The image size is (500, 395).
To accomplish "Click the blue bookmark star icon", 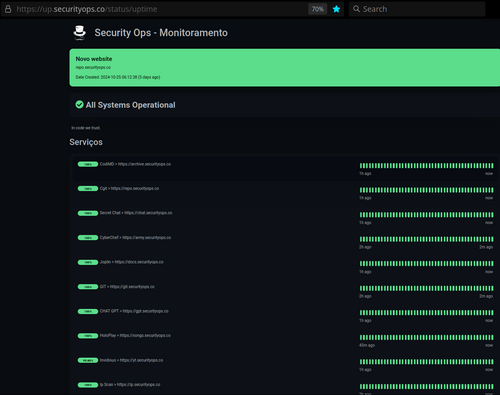I will [336, 9].
